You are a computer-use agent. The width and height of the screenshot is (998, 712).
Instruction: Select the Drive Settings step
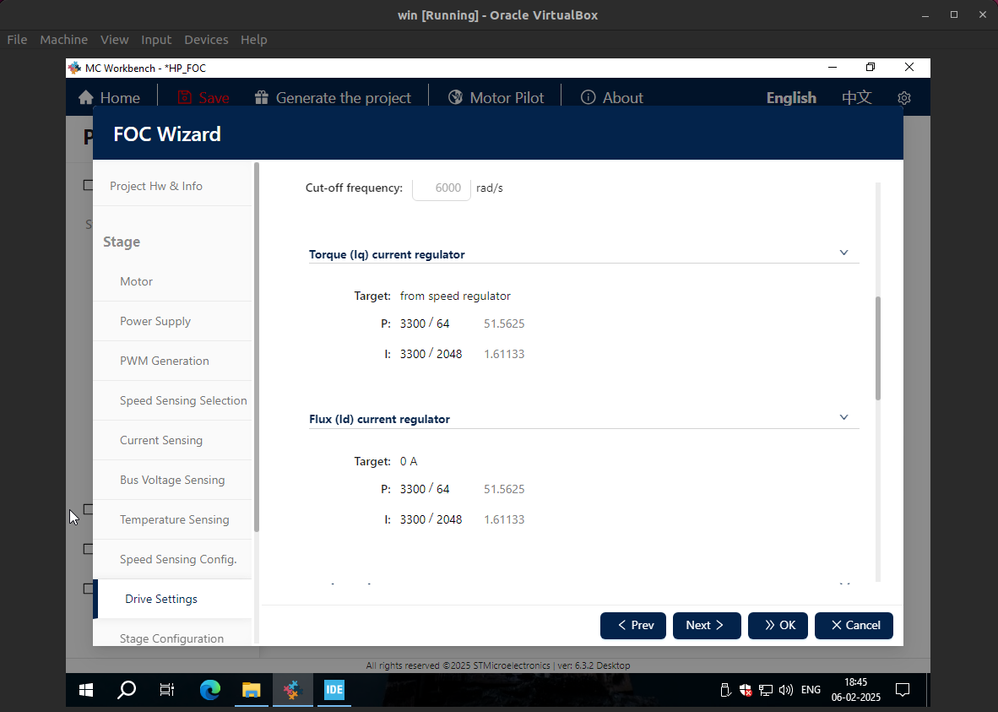172,599
